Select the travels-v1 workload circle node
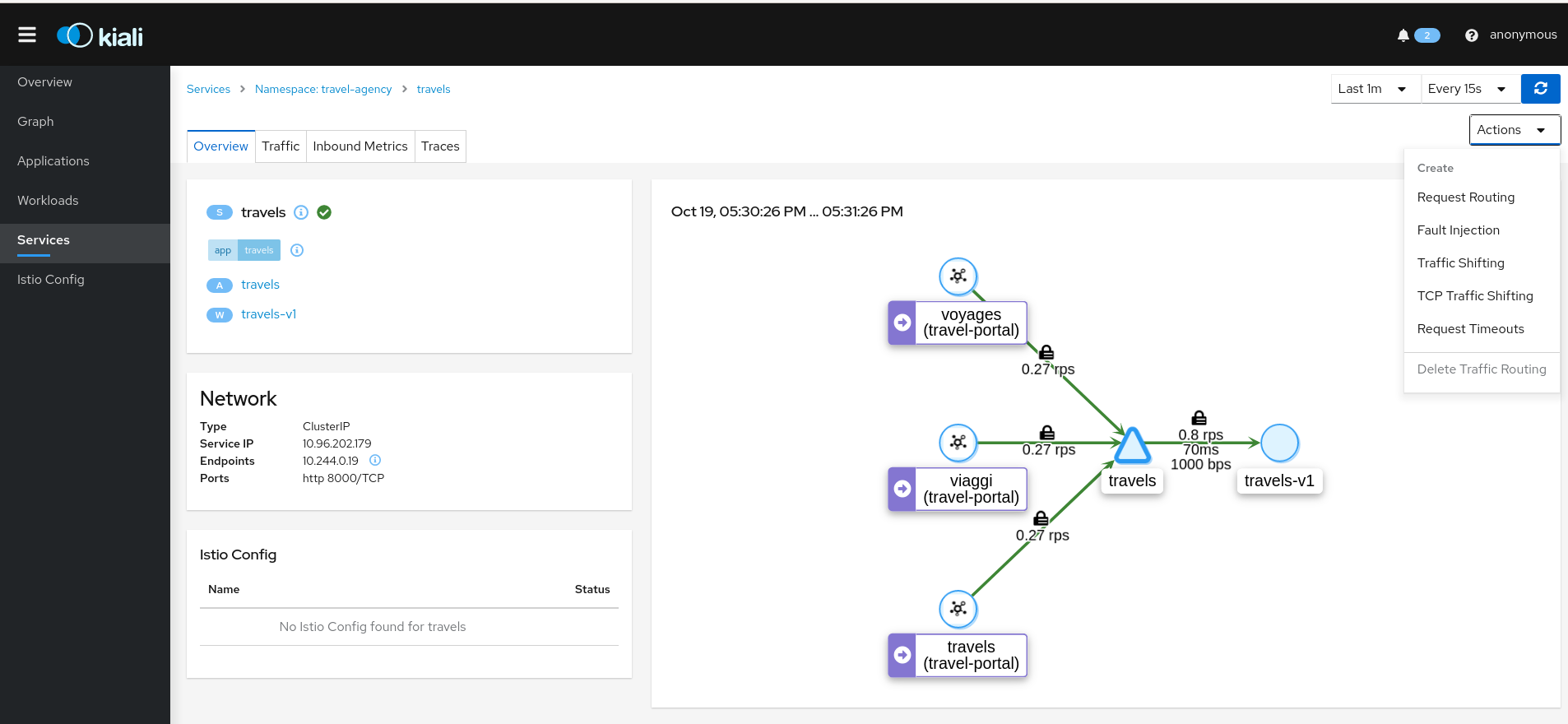The image size is (1568, 724). tap(1279, 443)
